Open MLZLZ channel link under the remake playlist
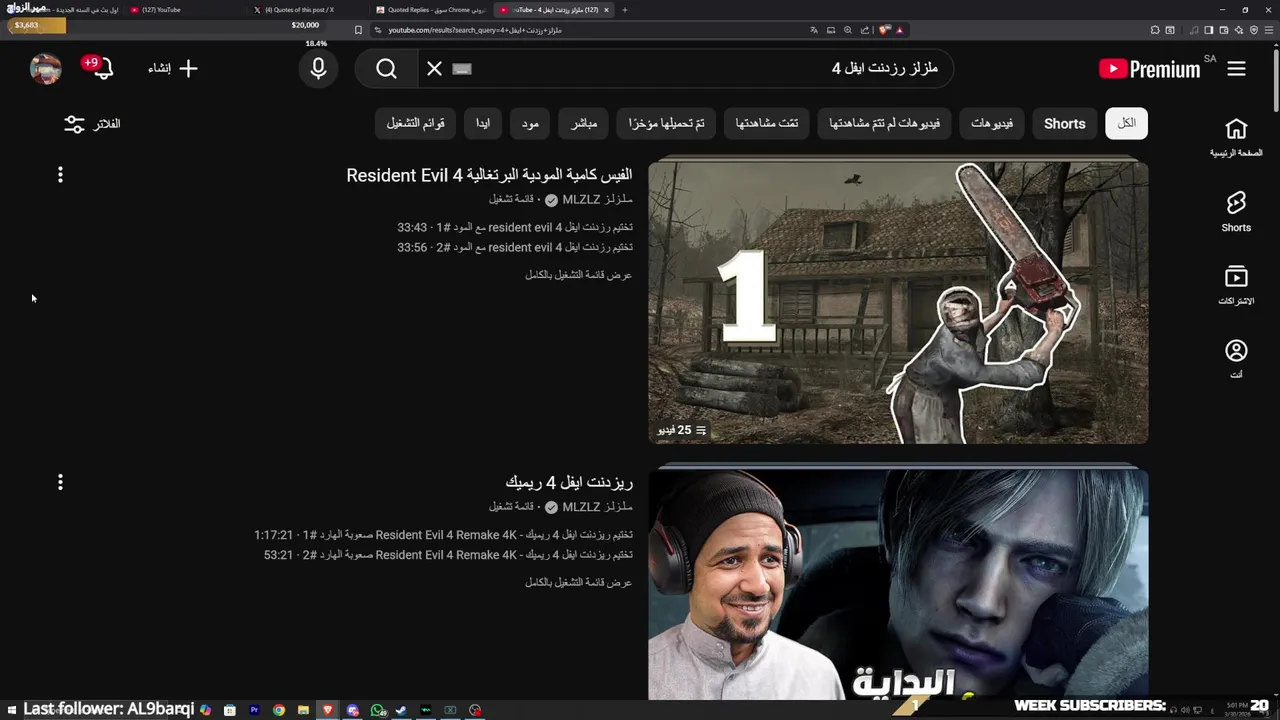Screen dimensions: 1280x720 [x=597, y=507]
